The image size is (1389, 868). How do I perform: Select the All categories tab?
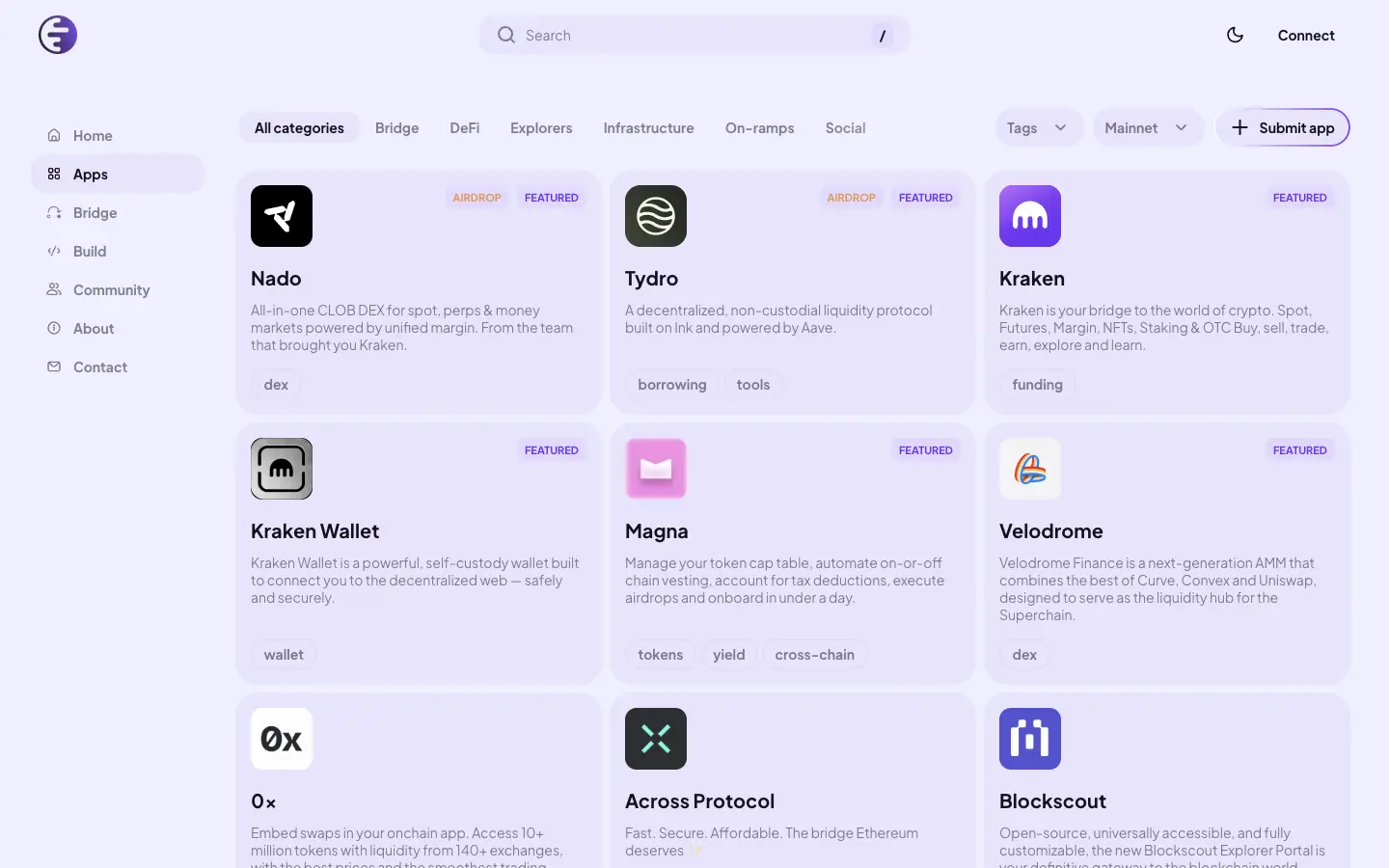299,127
